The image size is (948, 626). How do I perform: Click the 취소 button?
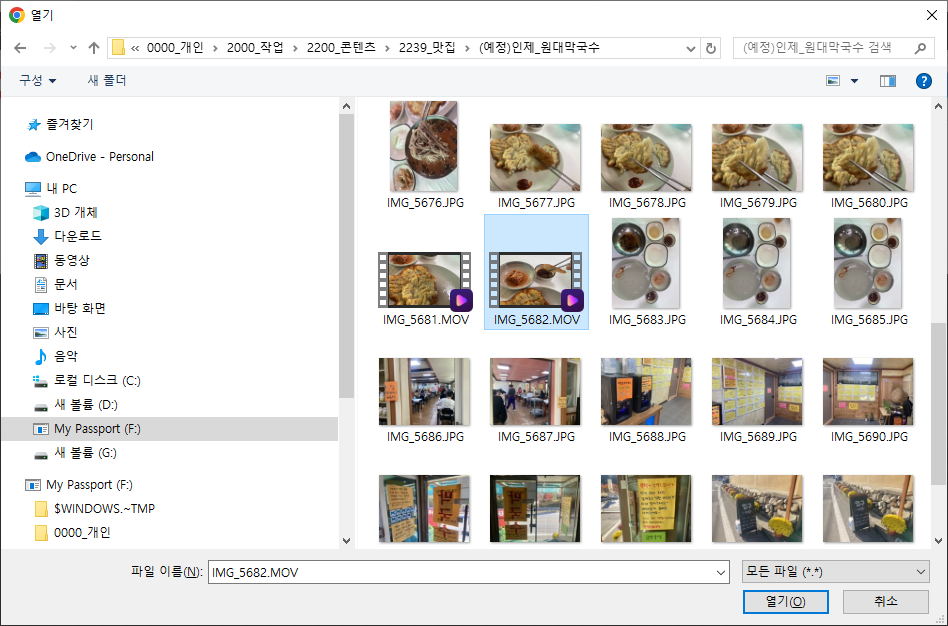click(x=885, y=602)
